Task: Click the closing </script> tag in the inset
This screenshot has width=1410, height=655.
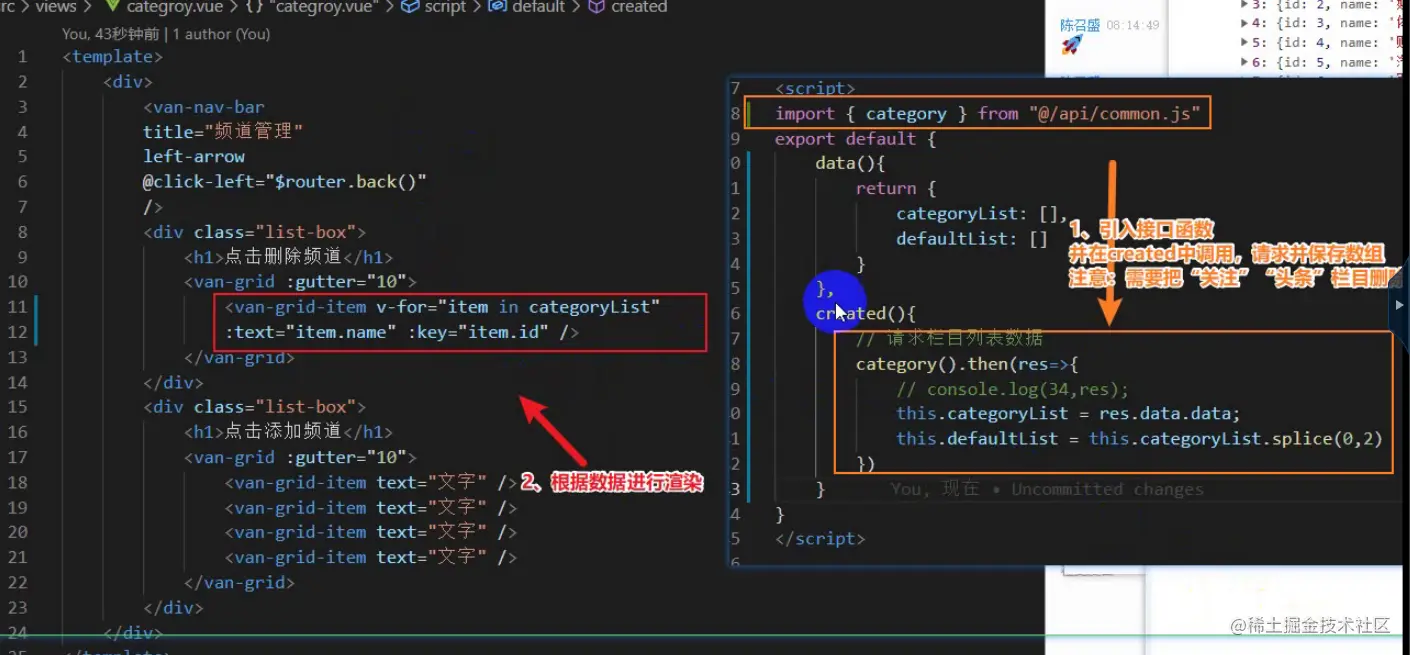Action: (x=820, y=539)
